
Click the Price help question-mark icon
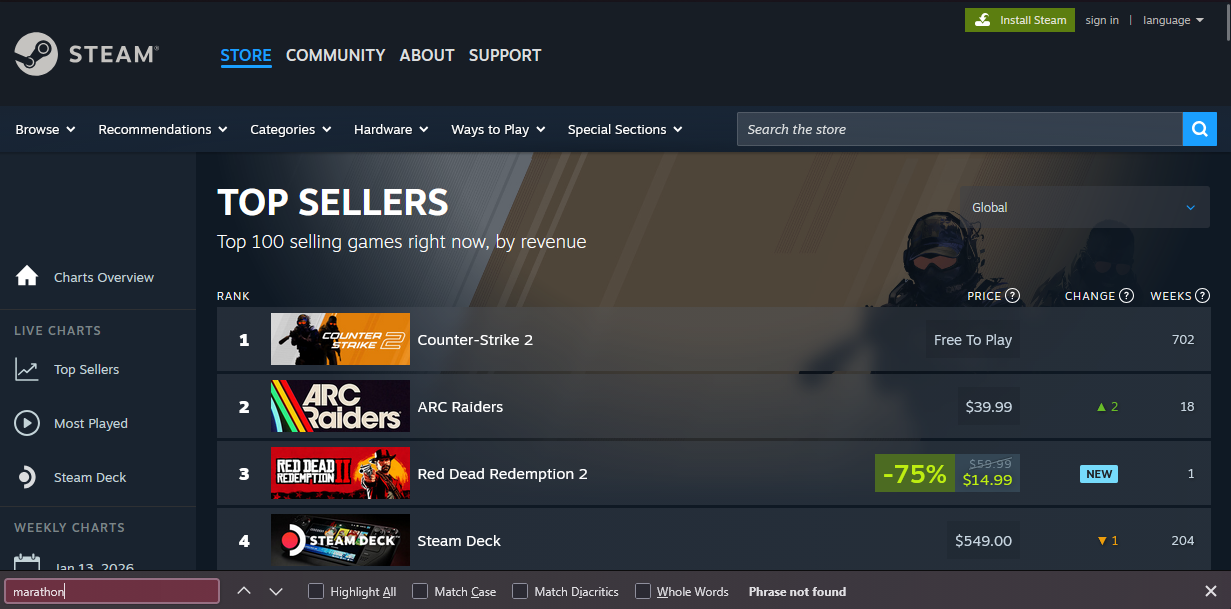tap(1012, 295)
